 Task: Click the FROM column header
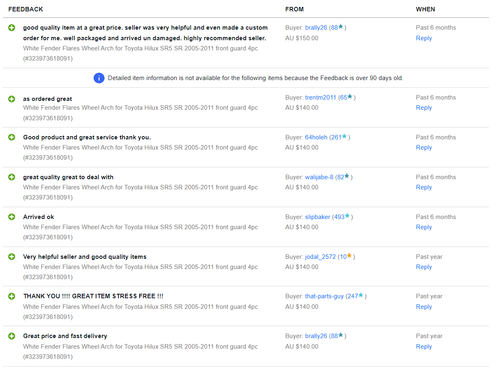point(294,9)
